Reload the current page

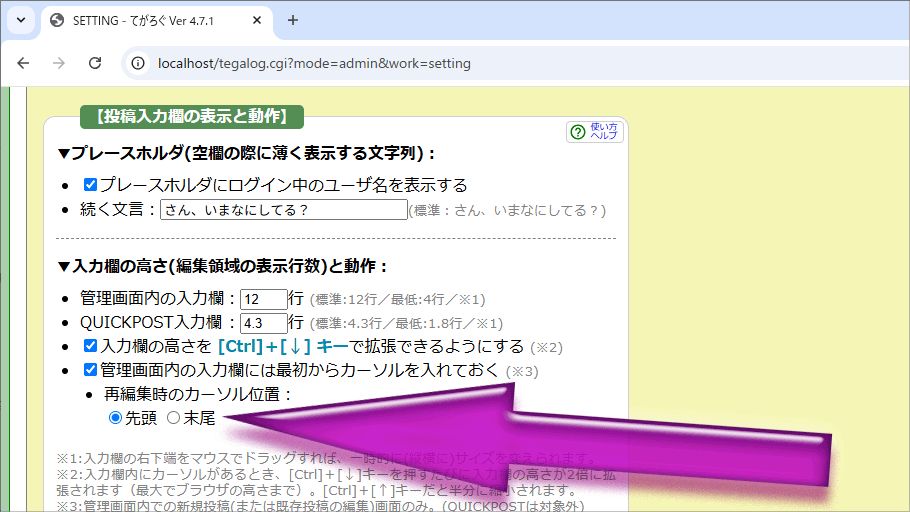click(95, 63)
